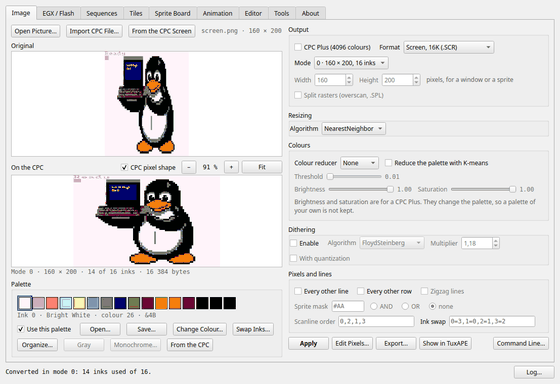
Task: Click Swap Inks button
Action: (x=253, y=329)
